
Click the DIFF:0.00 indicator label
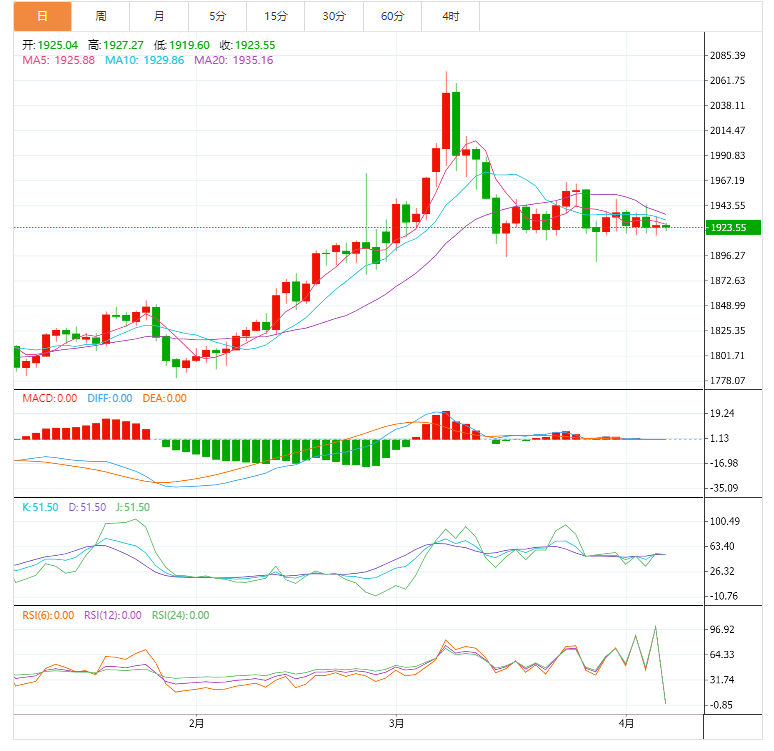(110, 398)
